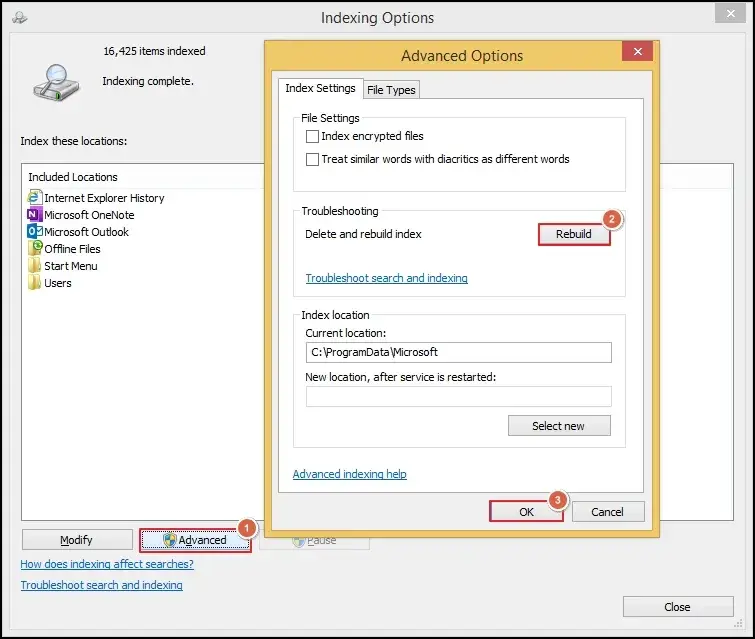Click the Microsoft Outlook icon
This screenshot has height=639, width=755.
(x=35, y=232)
